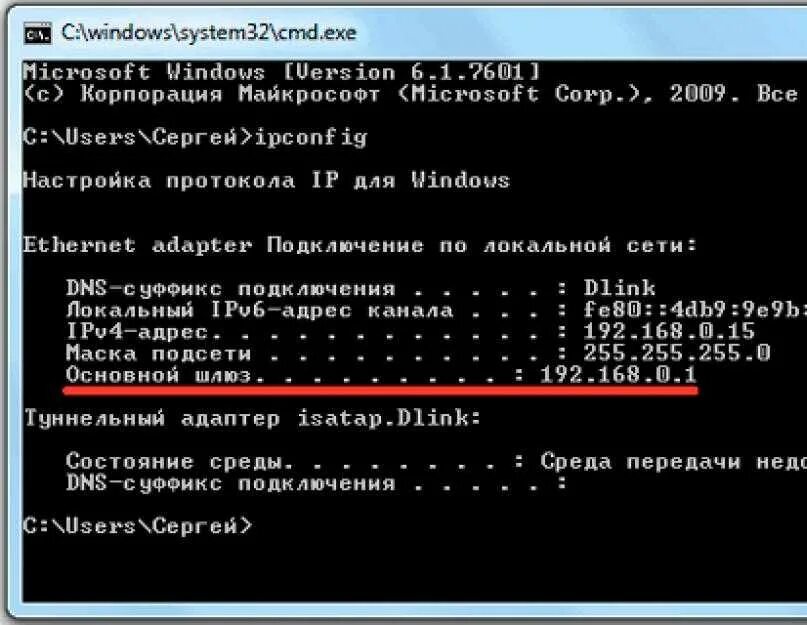807x625 pixels.
Task: Click the default gateway 192.168.0.1 value
Action: (x=618, y=374)
